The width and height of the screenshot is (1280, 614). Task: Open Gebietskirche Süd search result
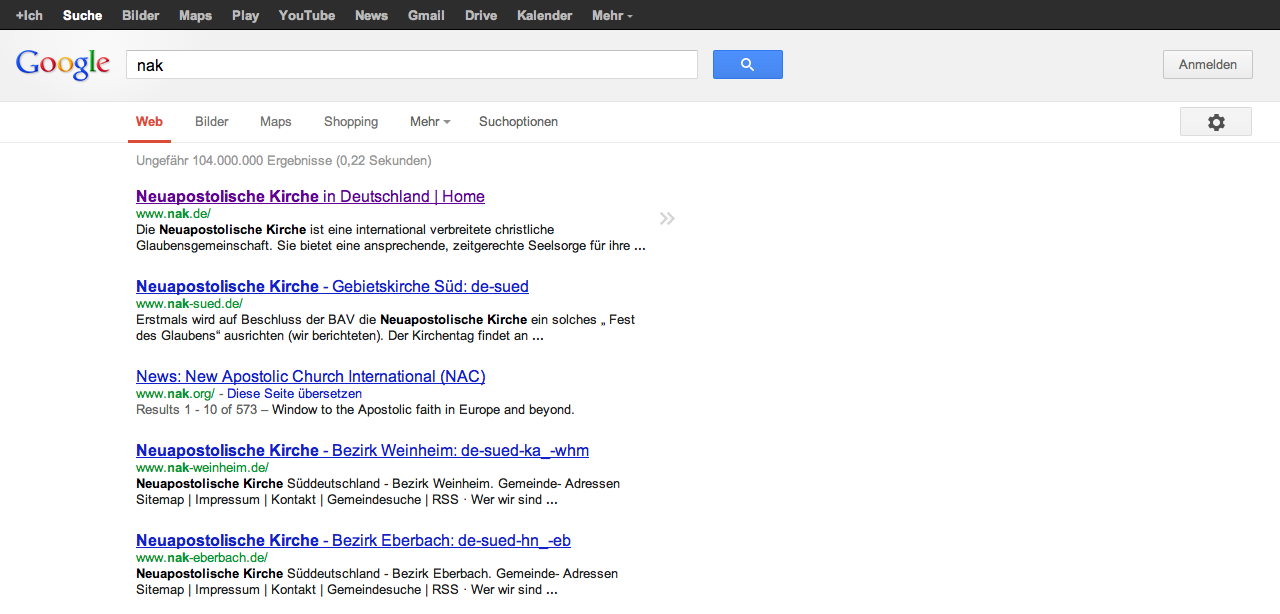coord(332,287)
